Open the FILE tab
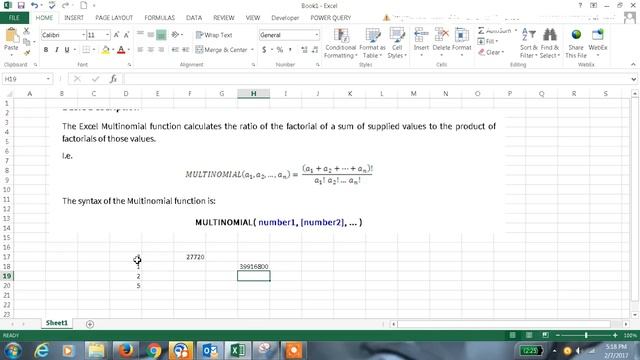This screenshot has width=640, height=360. (x=14, y=18)
